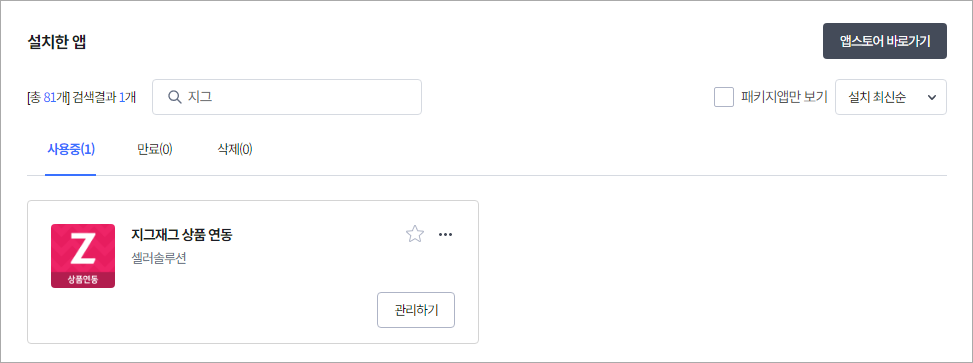Image resolution: width=973 pixels, height=363 pixels.
Task: Click the chevron arrow on sort dropdown
Action: click(931, 97)
